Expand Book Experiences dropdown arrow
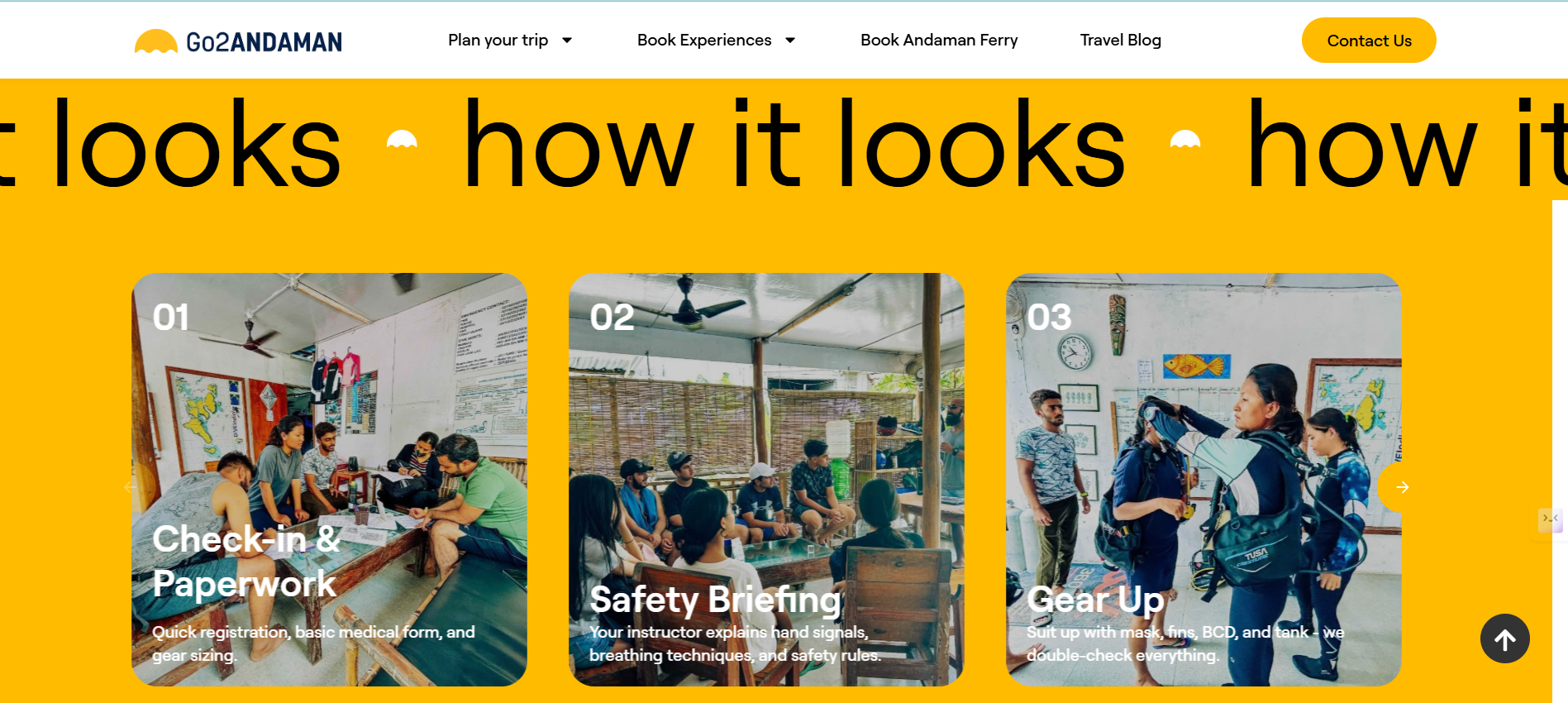 790,41
